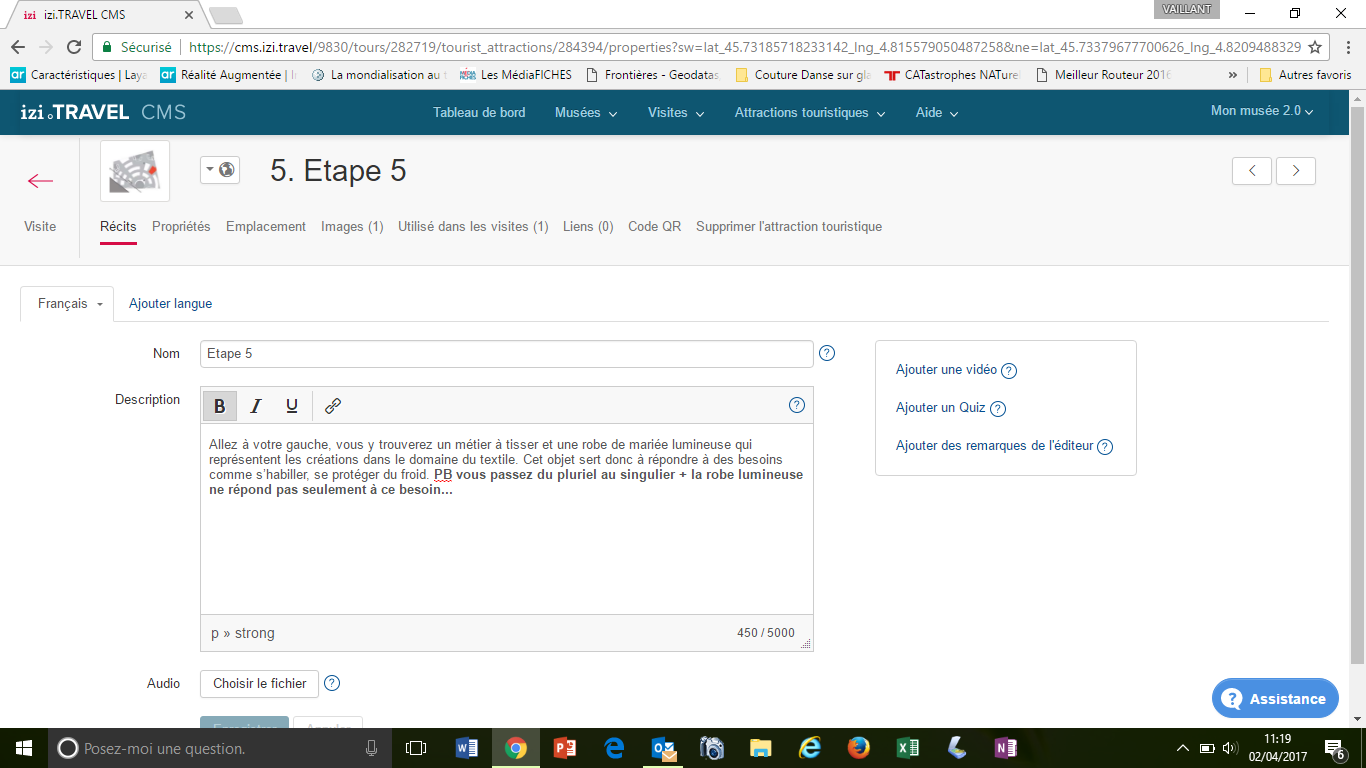This screenshot has width=1366, height=768.
Task: Open the globe publish status dropdown
Action: pyautogui.click(x=220, y=170)
